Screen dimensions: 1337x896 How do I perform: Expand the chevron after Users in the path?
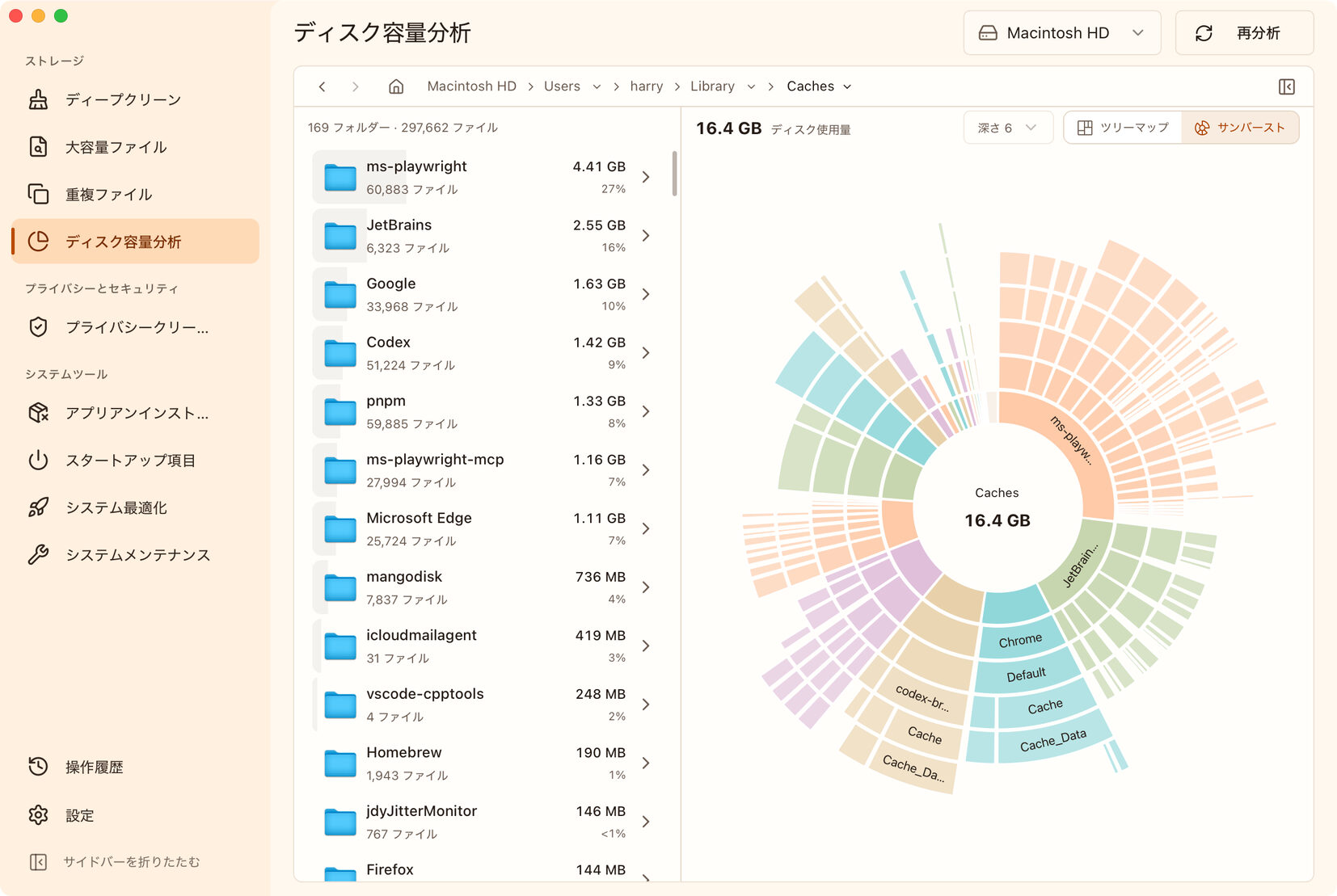(597, 86)
